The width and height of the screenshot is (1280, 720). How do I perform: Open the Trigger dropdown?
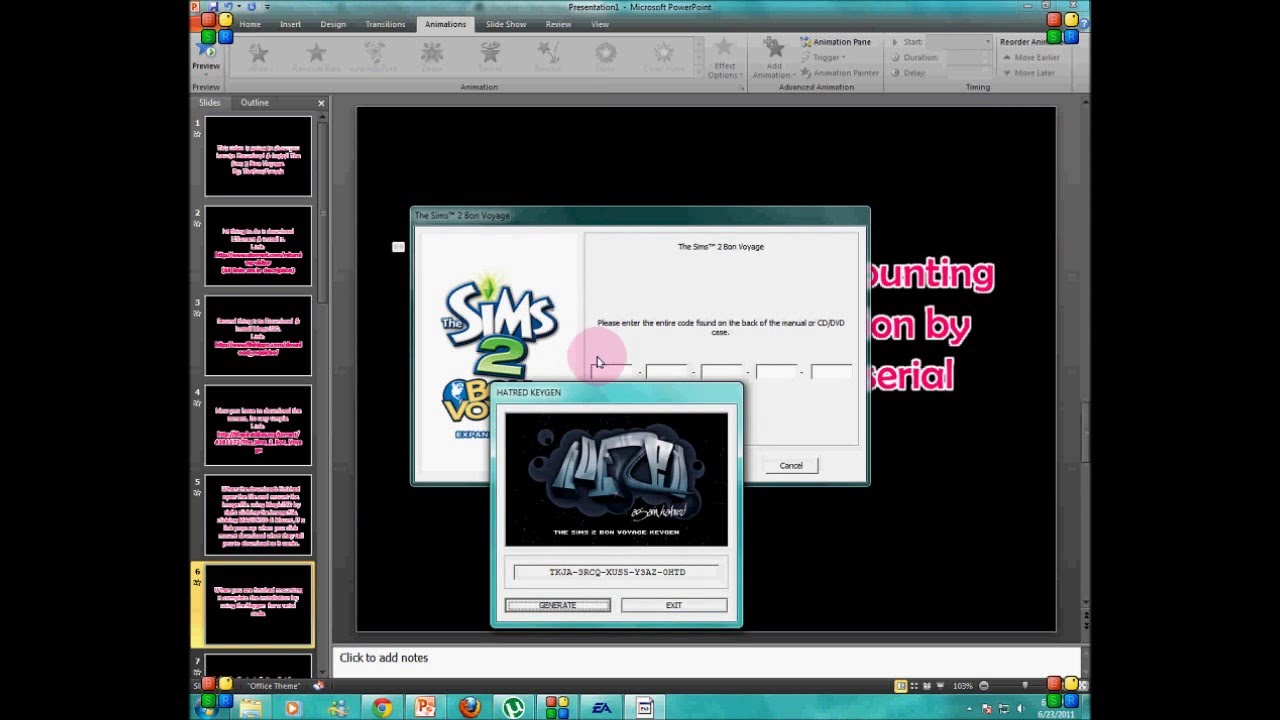(x=828, y=57)
